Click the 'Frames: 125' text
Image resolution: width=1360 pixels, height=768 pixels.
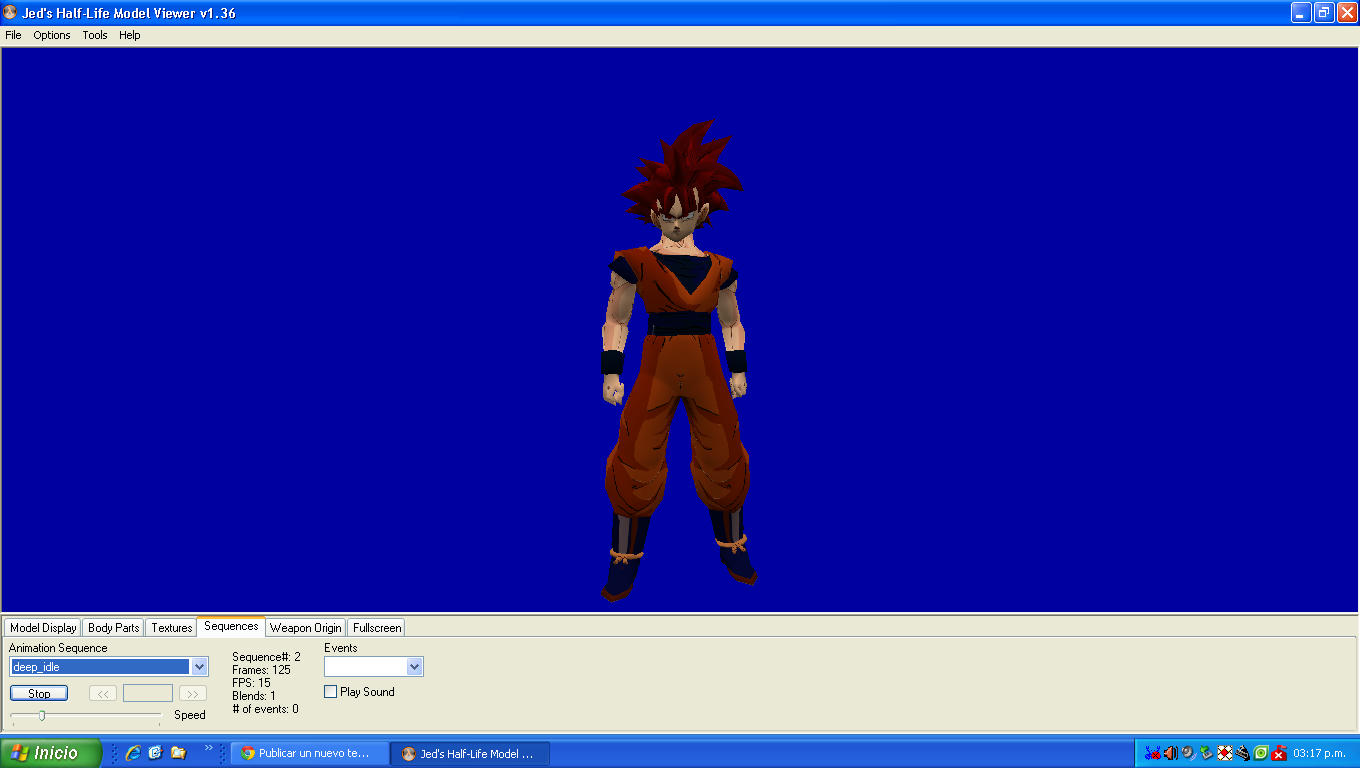261,670
